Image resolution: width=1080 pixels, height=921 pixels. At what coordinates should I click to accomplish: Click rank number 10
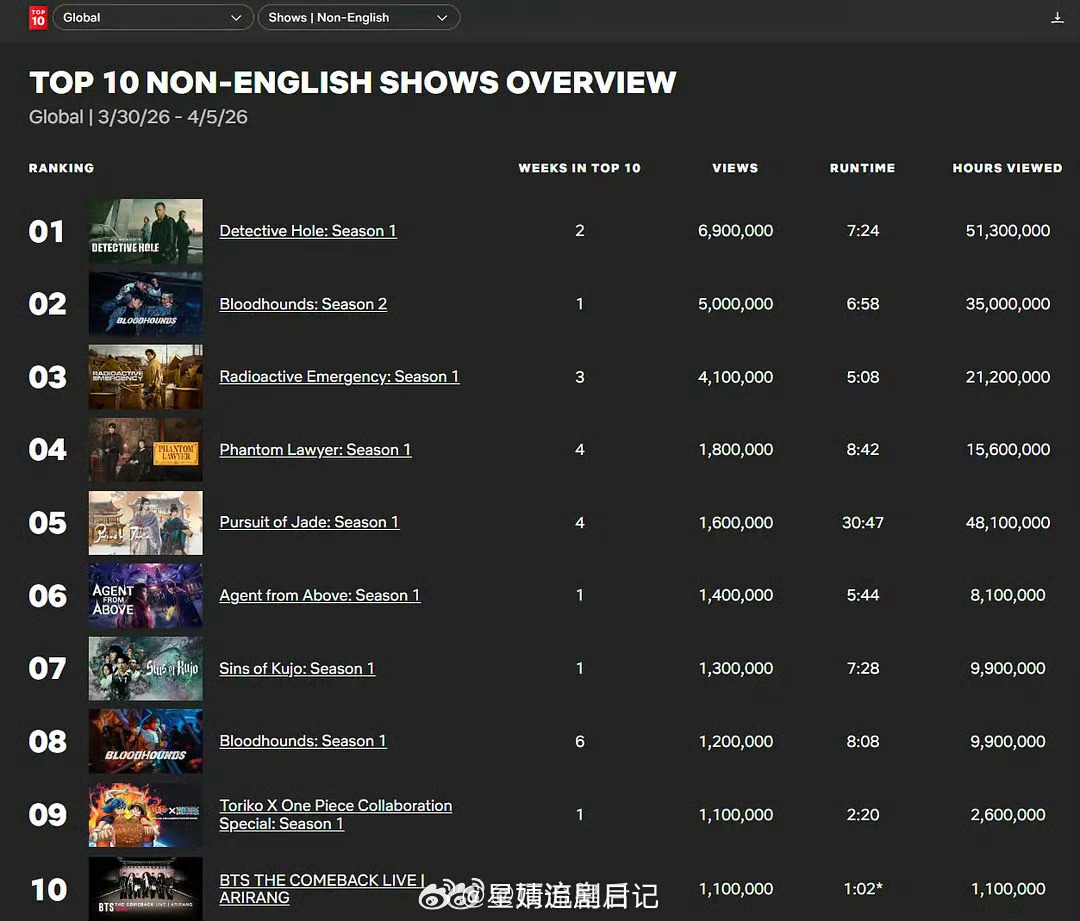click(49, 889)
